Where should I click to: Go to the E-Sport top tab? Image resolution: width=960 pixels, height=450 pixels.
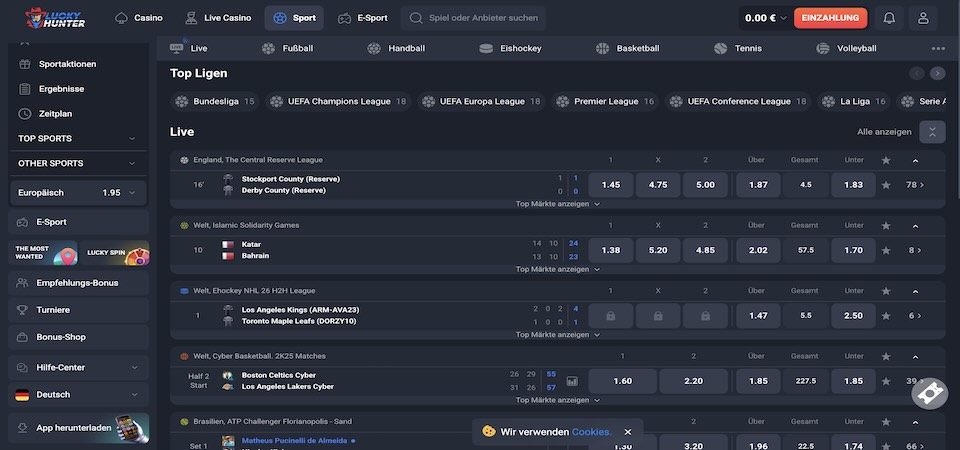(363, 18)
